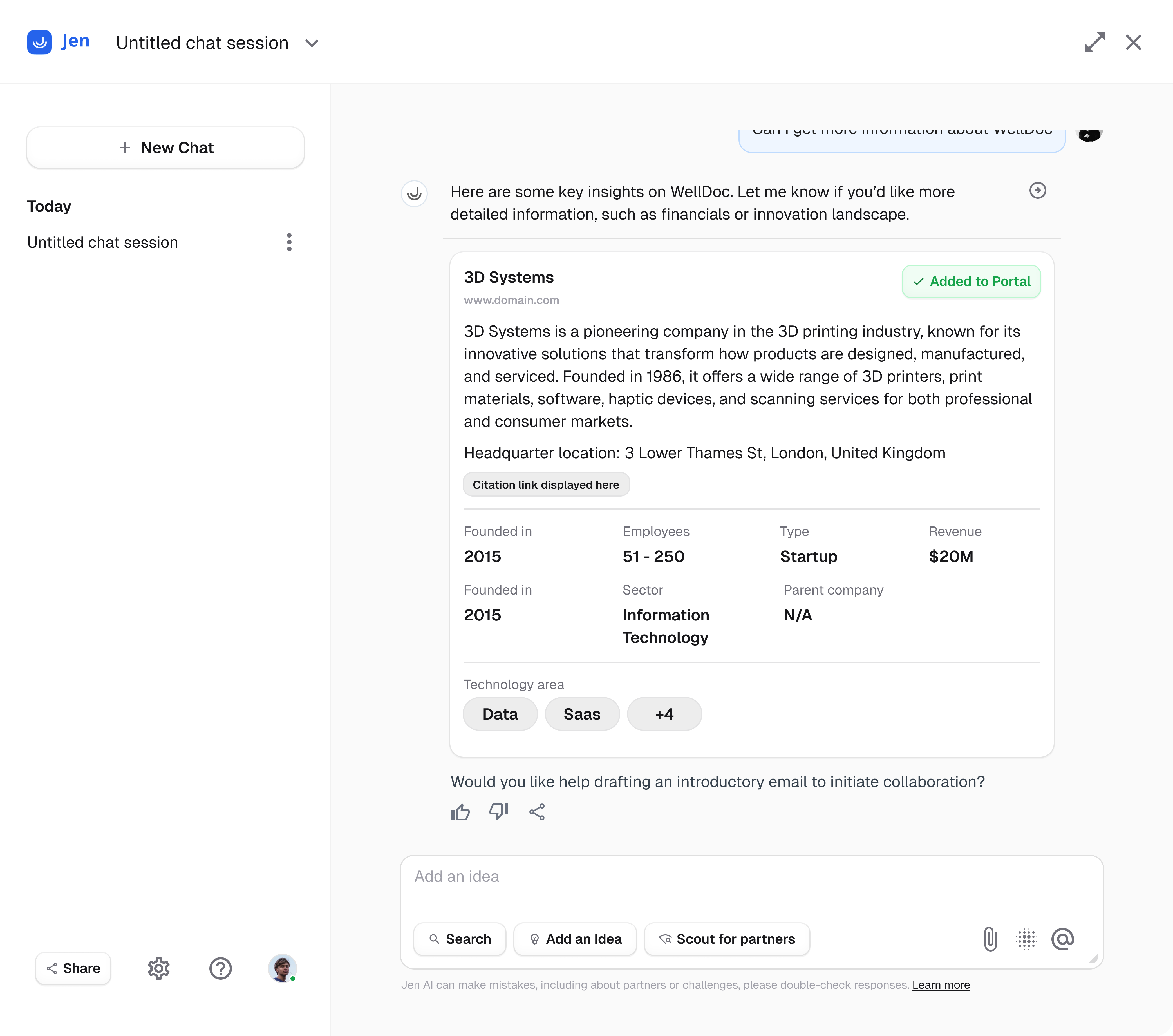Click the thumbs up feedback icon
Image resolution: width=1173 pixels, height=1036 pixels.
tap(460, 812)
